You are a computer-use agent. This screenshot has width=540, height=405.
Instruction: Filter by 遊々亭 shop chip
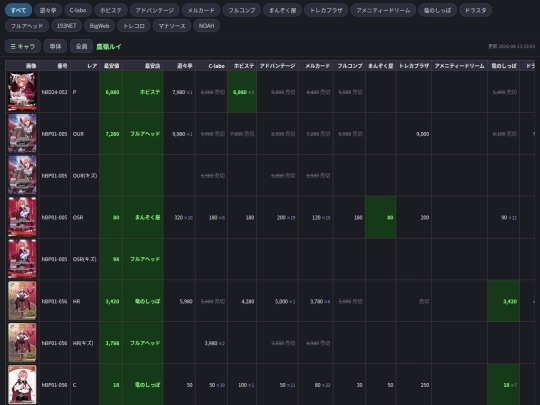pos(48,10)
